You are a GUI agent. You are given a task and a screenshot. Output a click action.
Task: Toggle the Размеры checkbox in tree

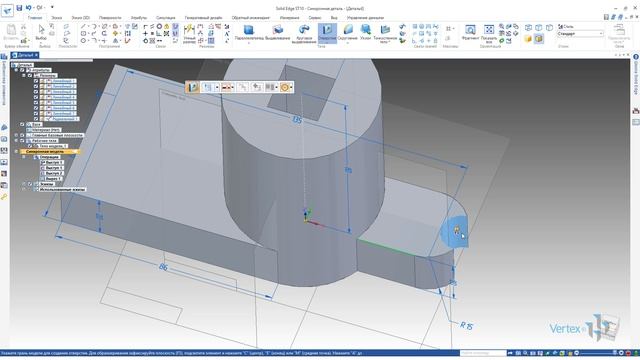click(29, 76)
